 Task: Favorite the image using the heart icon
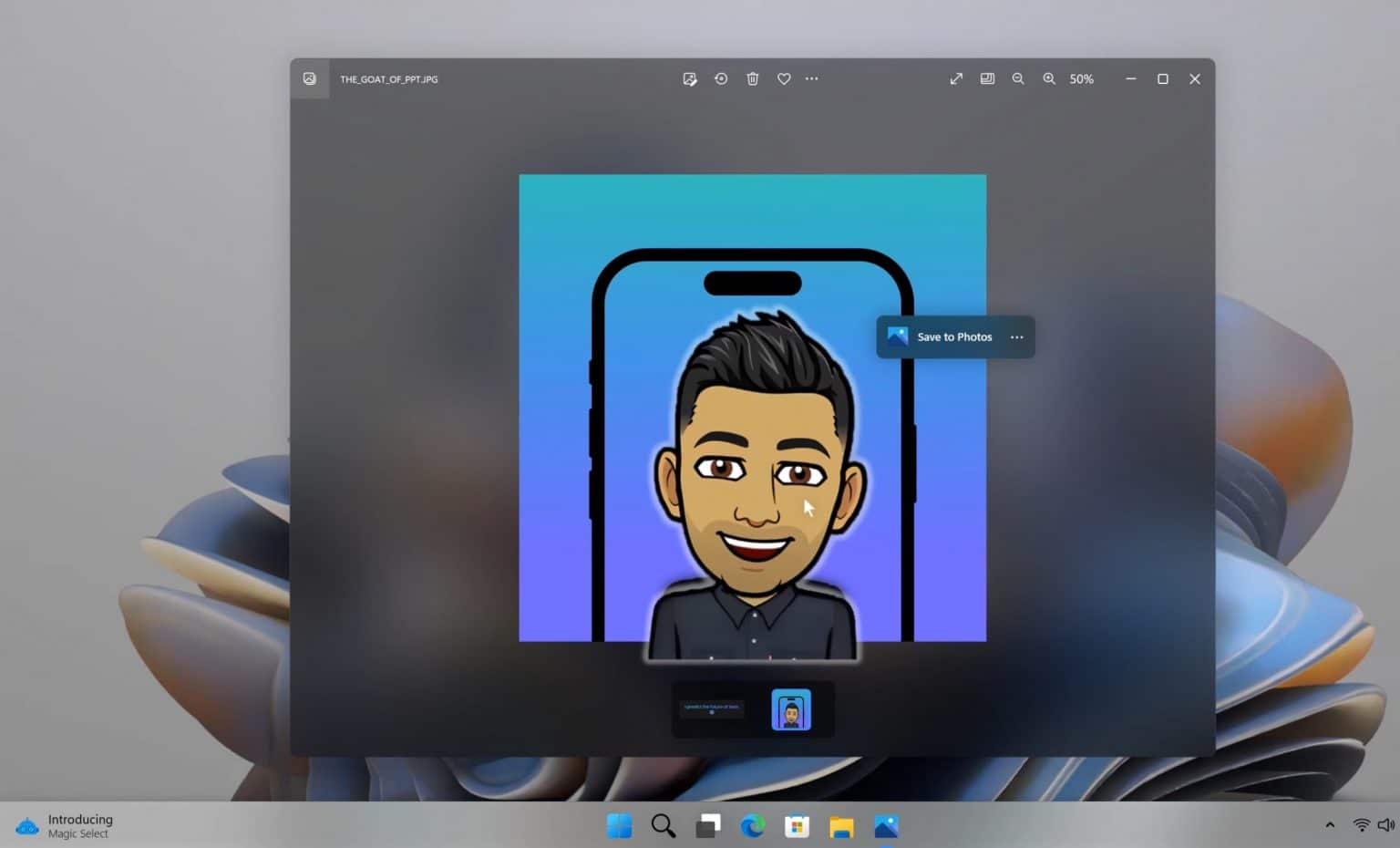[x=784, y=78]
